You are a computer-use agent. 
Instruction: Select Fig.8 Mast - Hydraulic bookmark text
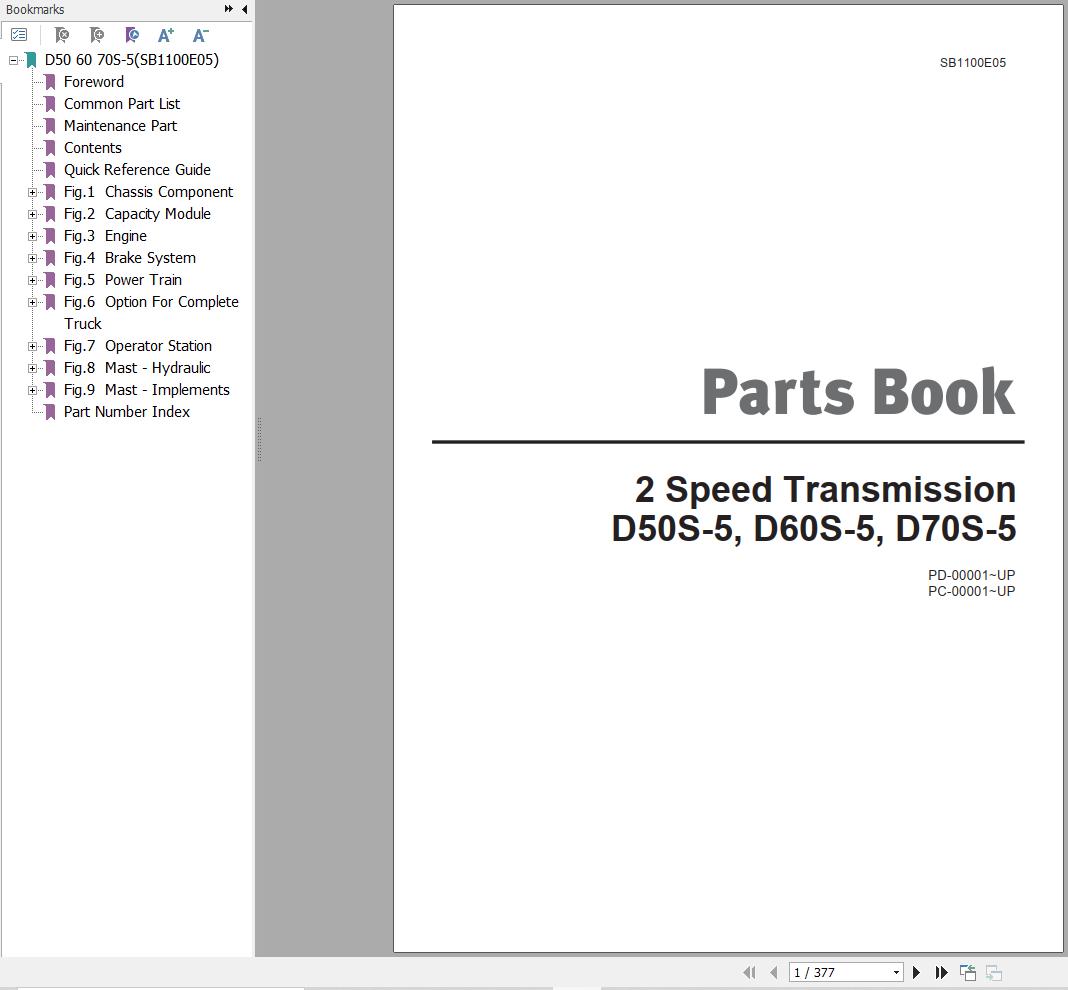pos(137,368)
